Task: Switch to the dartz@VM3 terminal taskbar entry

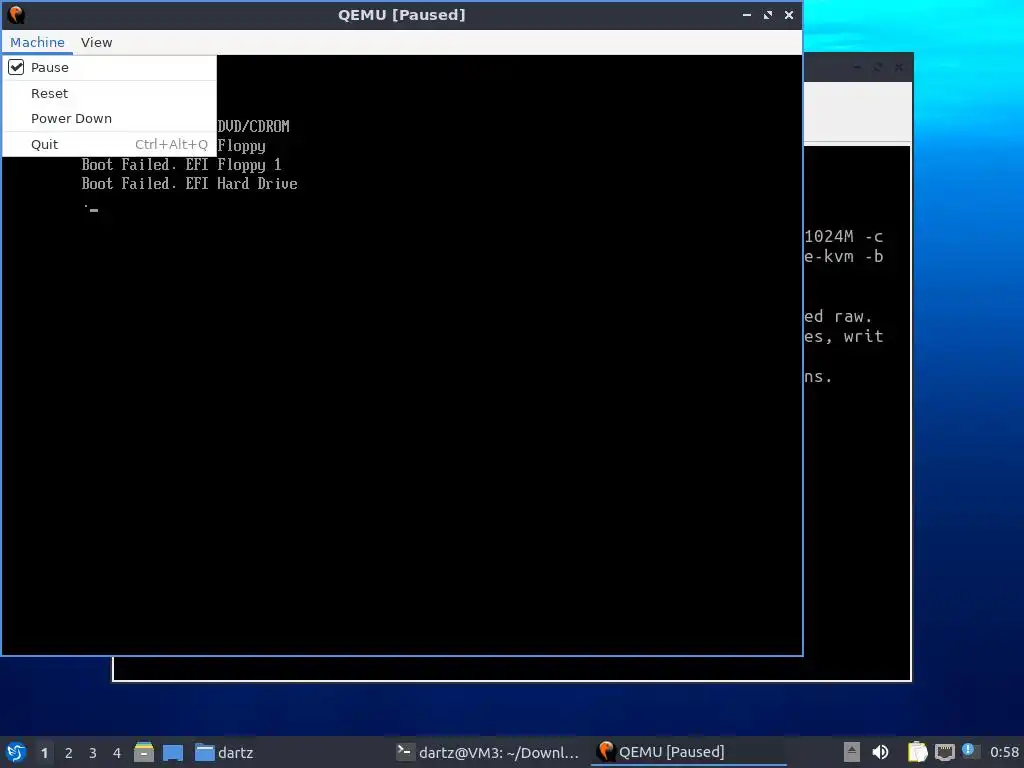Action: tap(488, 752)
